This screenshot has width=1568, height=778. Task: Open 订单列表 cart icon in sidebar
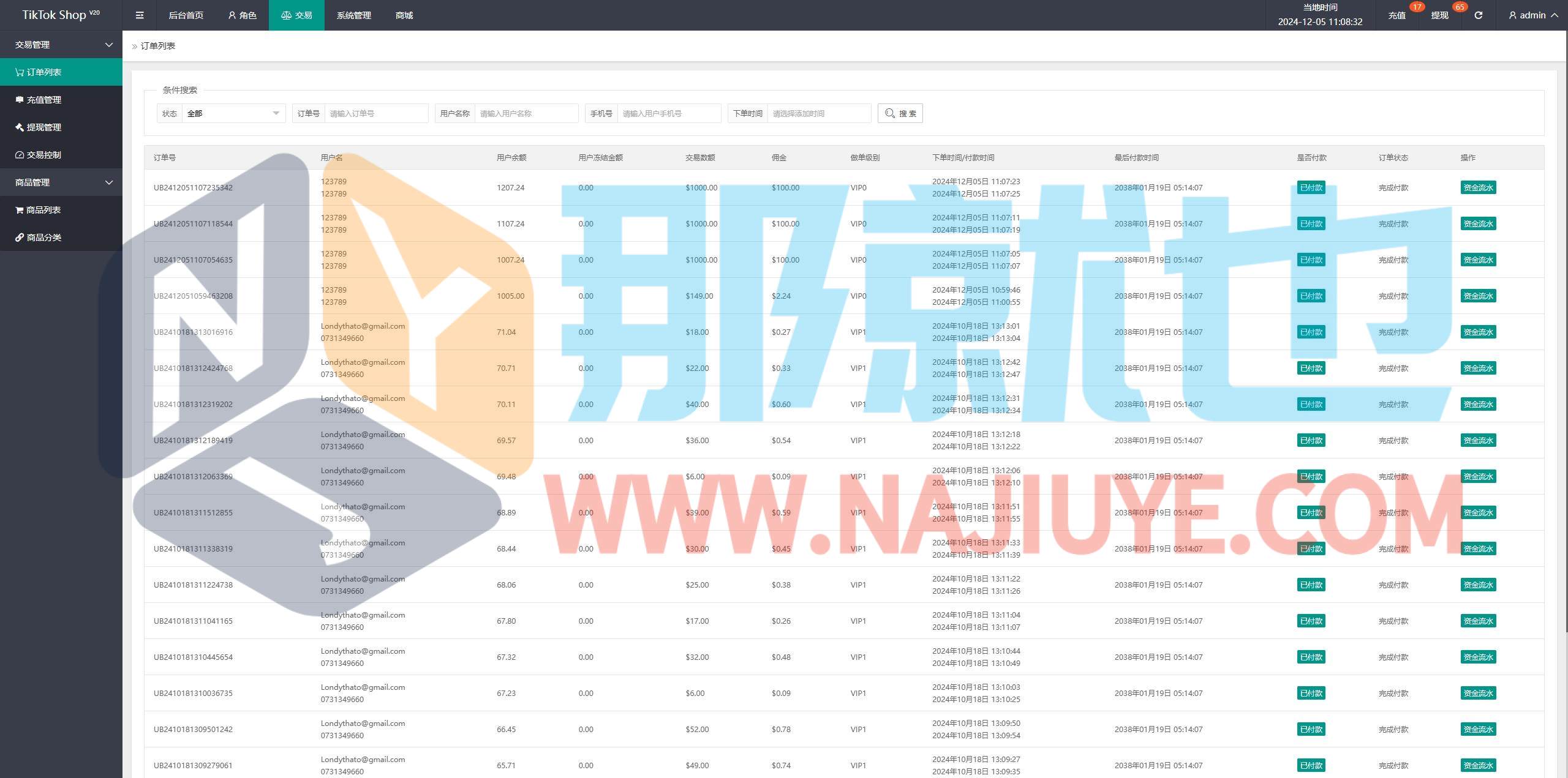(20, 72)
